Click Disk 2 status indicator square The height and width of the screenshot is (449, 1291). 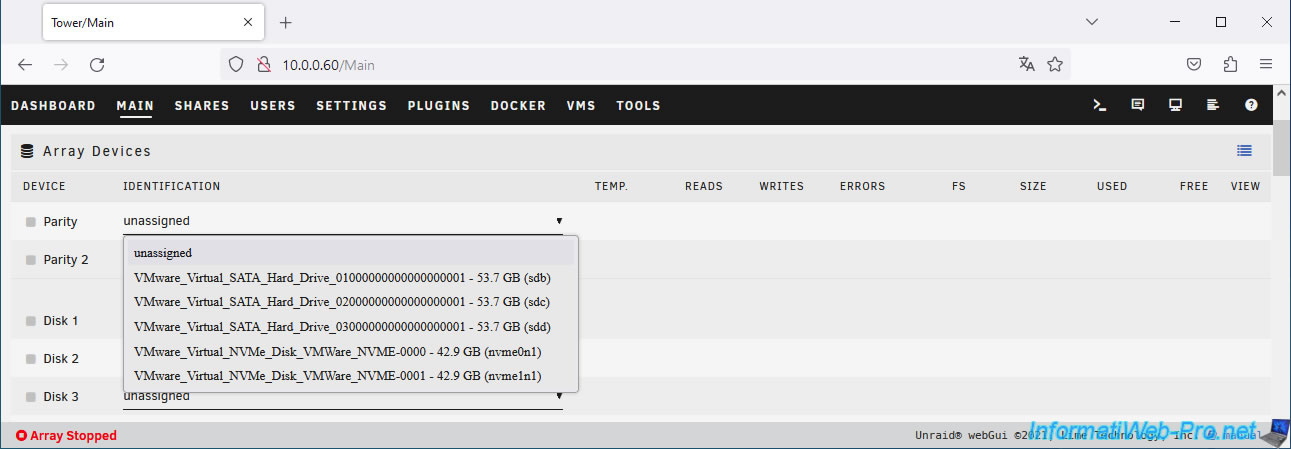(30, 359)
